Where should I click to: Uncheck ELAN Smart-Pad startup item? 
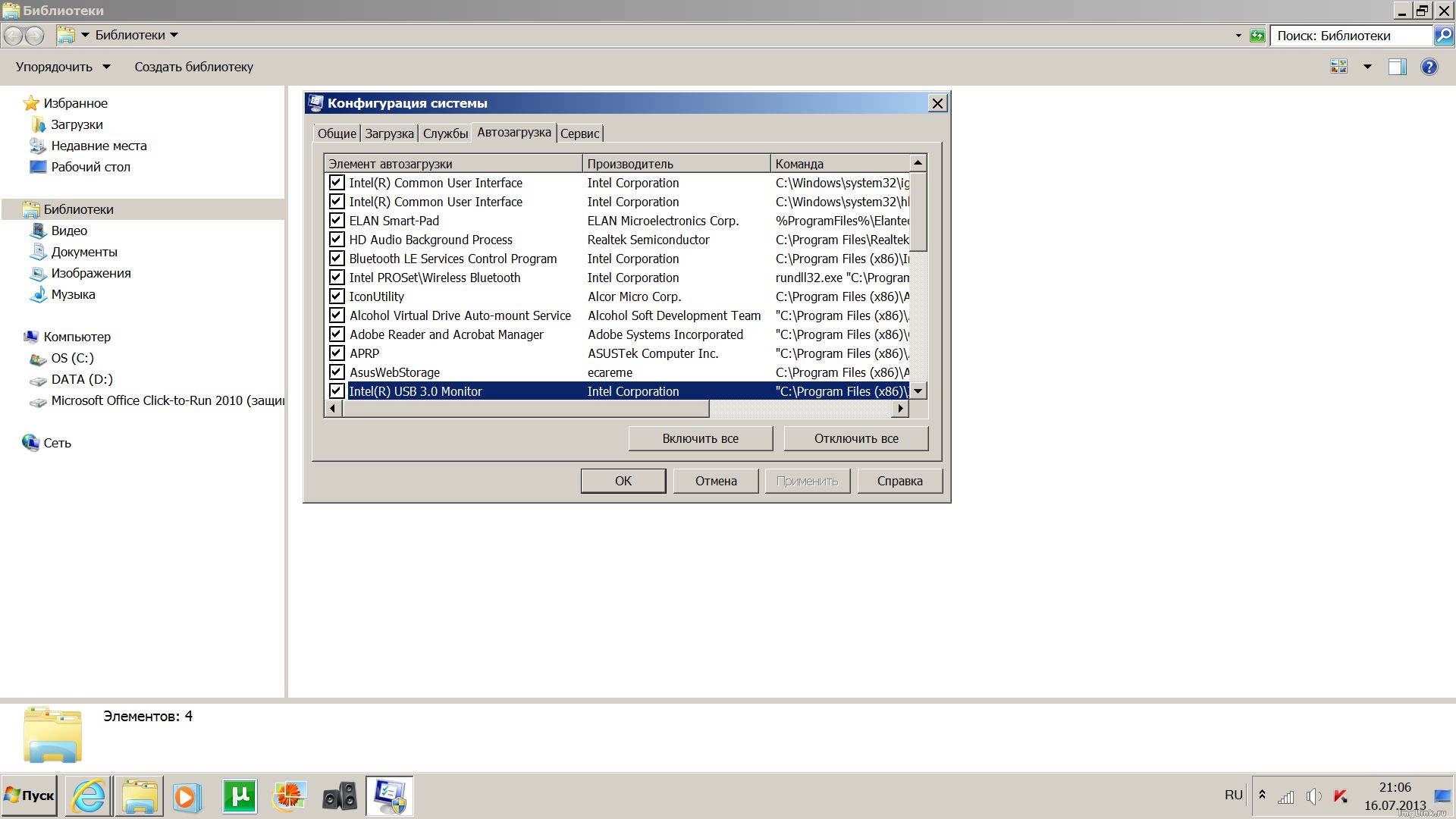337,220
